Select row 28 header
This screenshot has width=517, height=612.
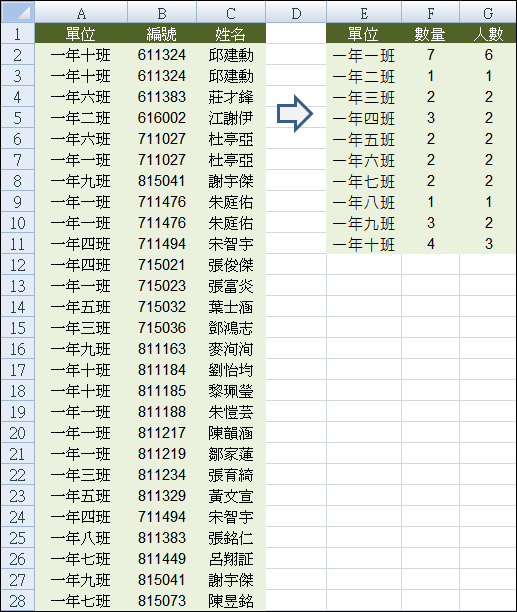[18, 601]
